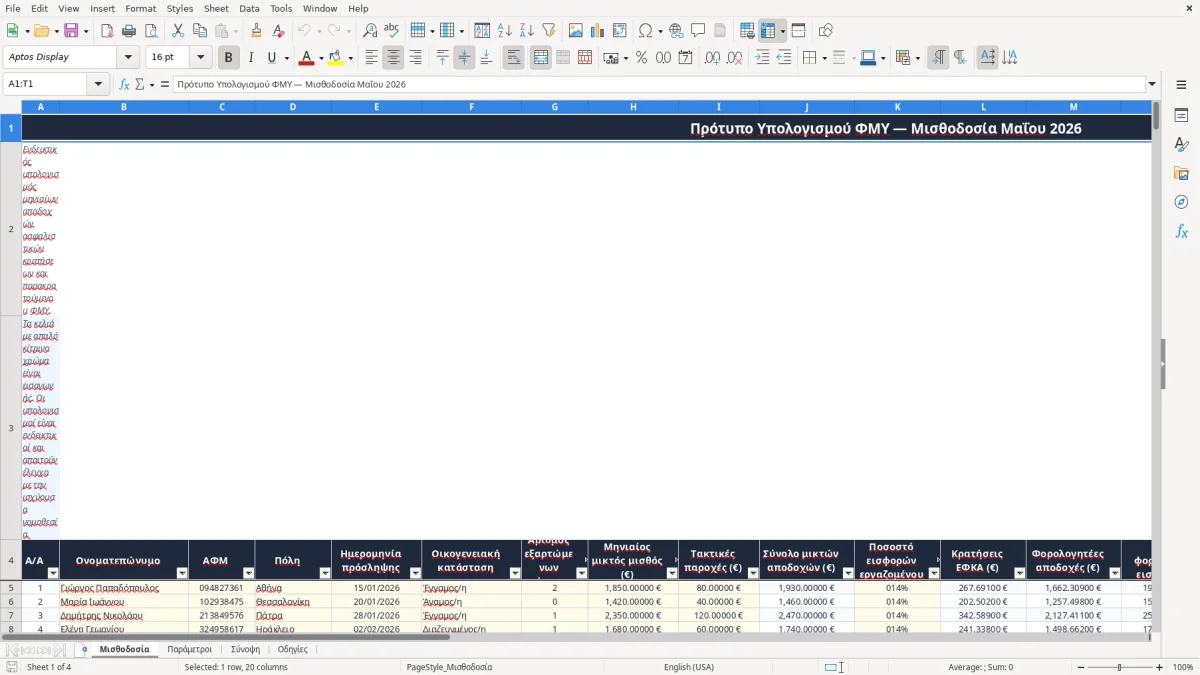The width and height of the screenshot is (1200, 675).
Task: Insert a chart with Chart icon
Action: click(598, 31)
